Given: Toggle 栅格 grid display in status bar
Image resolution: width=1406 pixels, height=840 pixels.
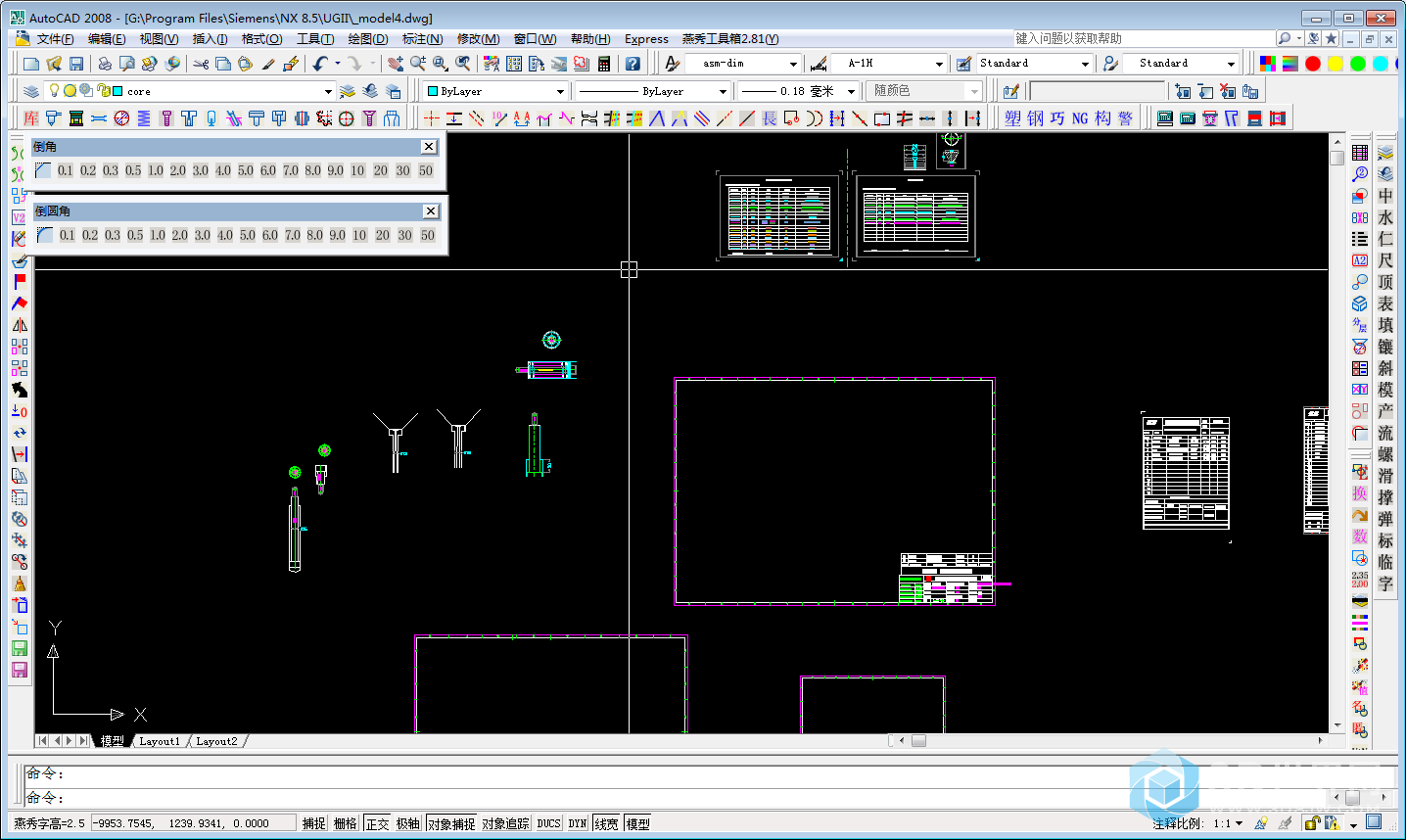Looking at the screenshot, I should (346, 823).
